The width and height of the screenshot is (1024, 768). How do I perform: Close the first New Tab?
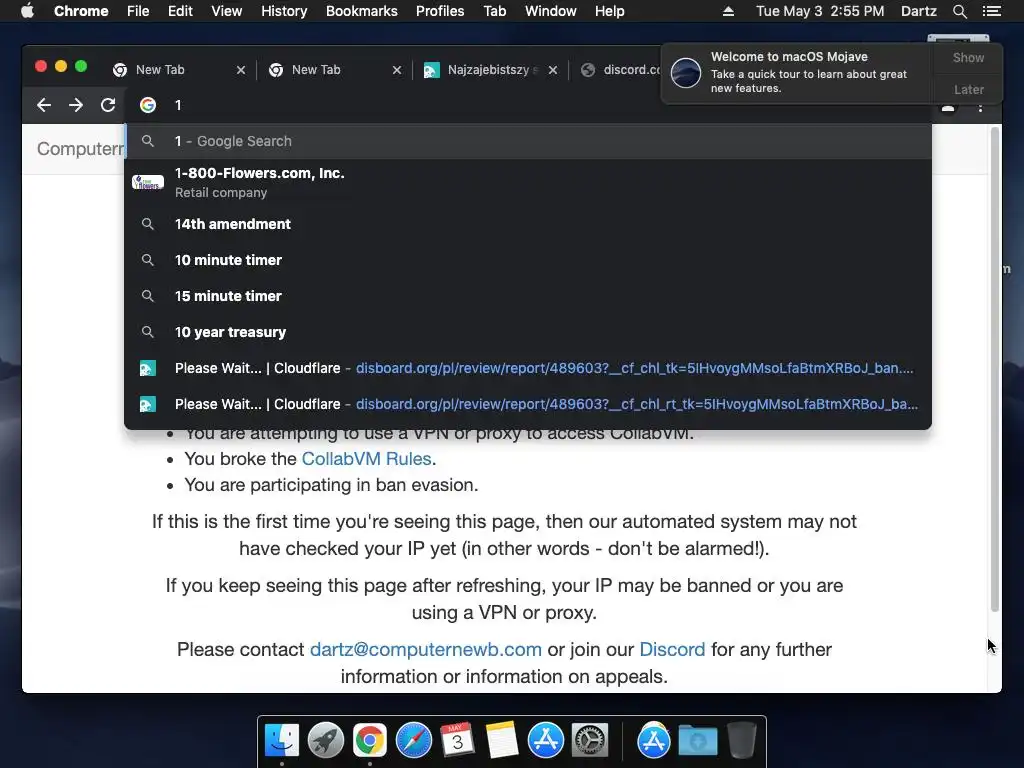(x=241, y=70)
